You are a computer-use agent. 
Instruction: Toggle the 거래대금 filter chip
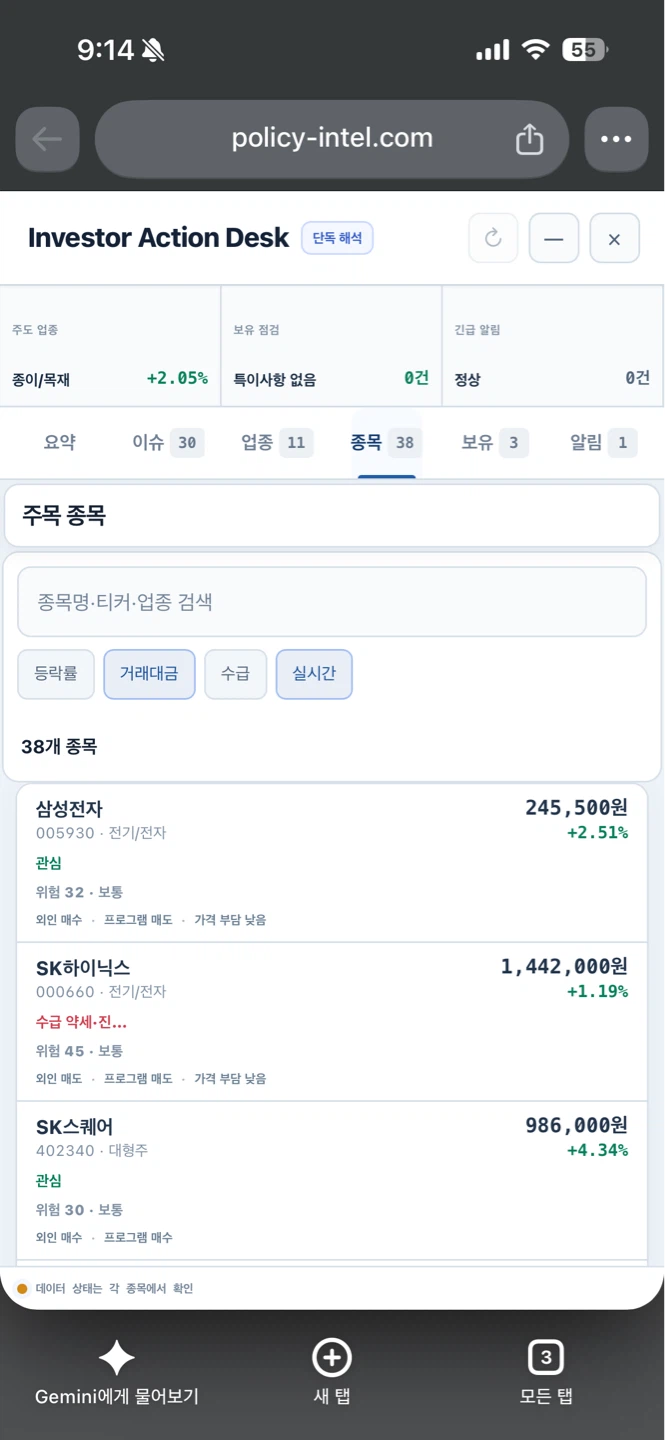coord(149,674)
